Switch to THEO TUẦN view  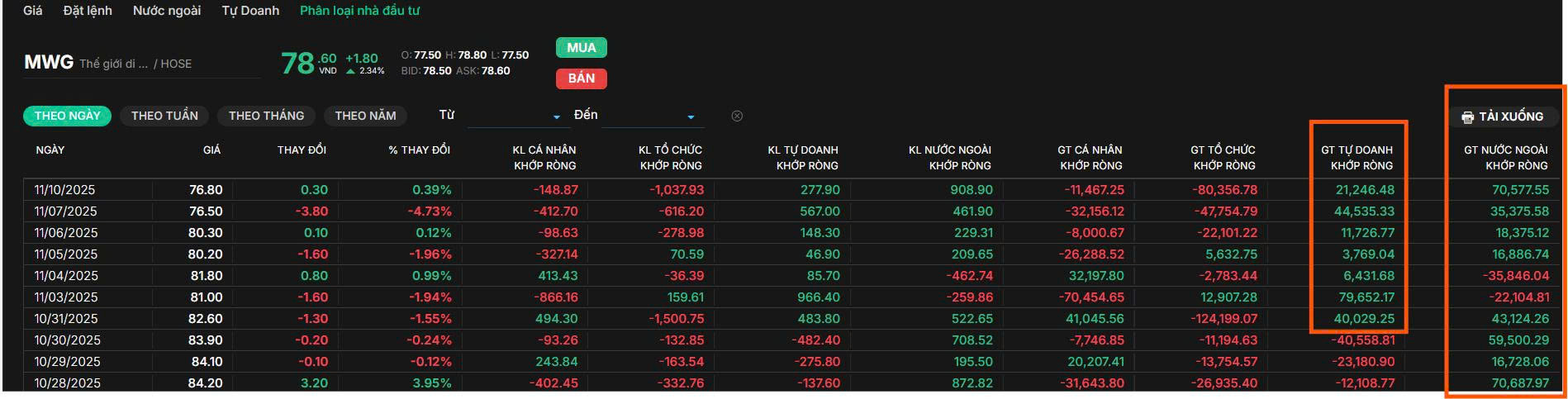164,116
